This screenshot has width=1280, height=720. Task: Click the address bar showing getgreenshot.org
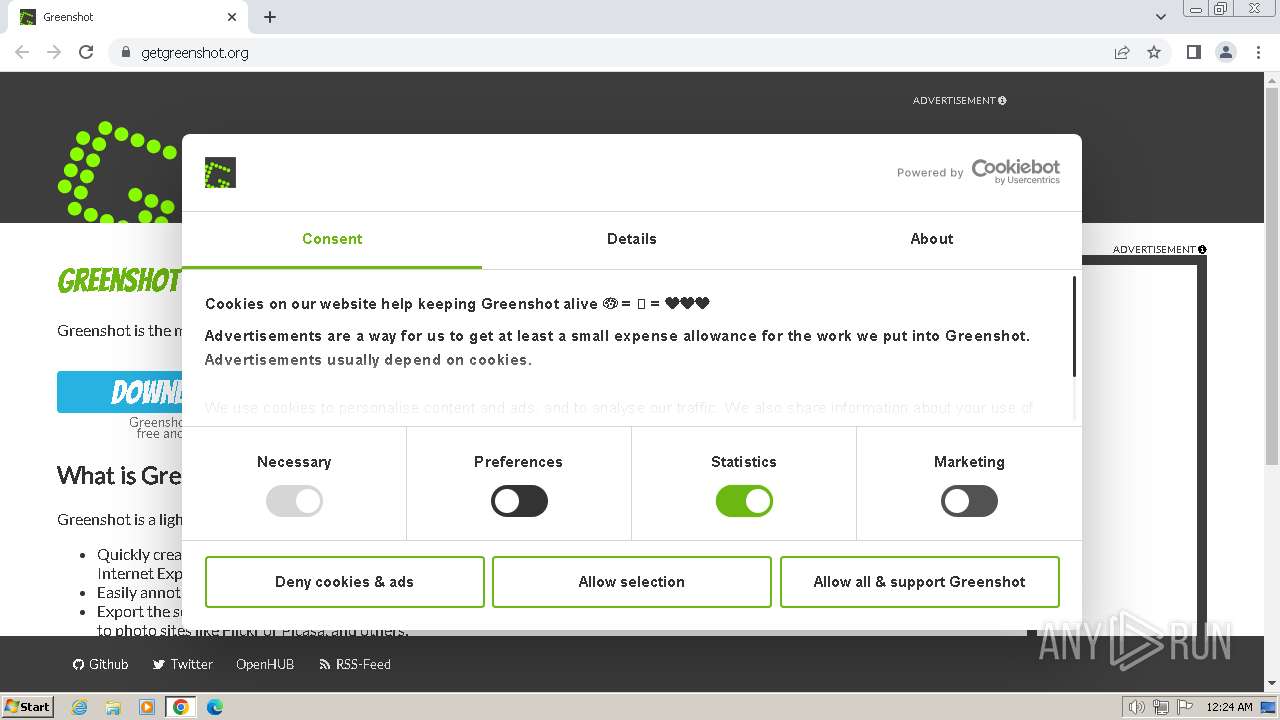[610, 52]
